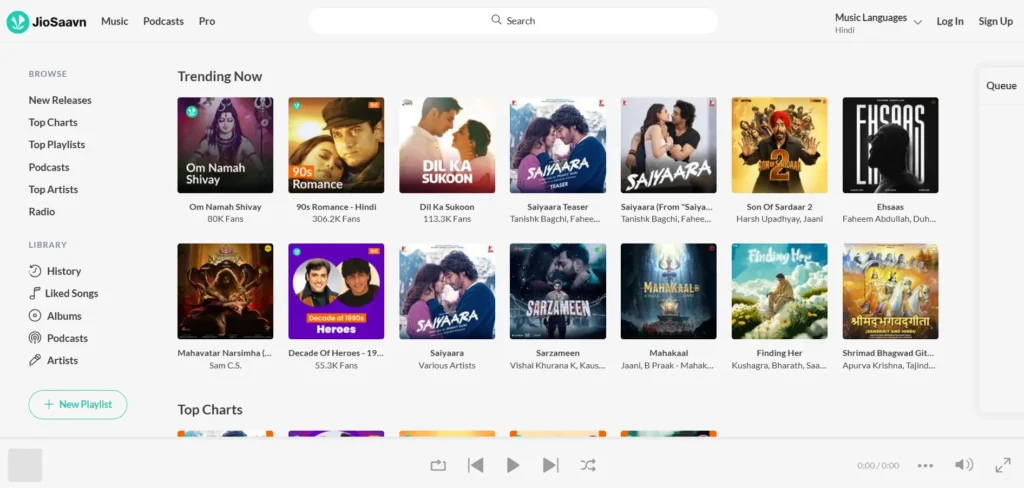
Task: Click 'Kushagra, Bharath, Saa...' artist text
Action: coord(778,365)
